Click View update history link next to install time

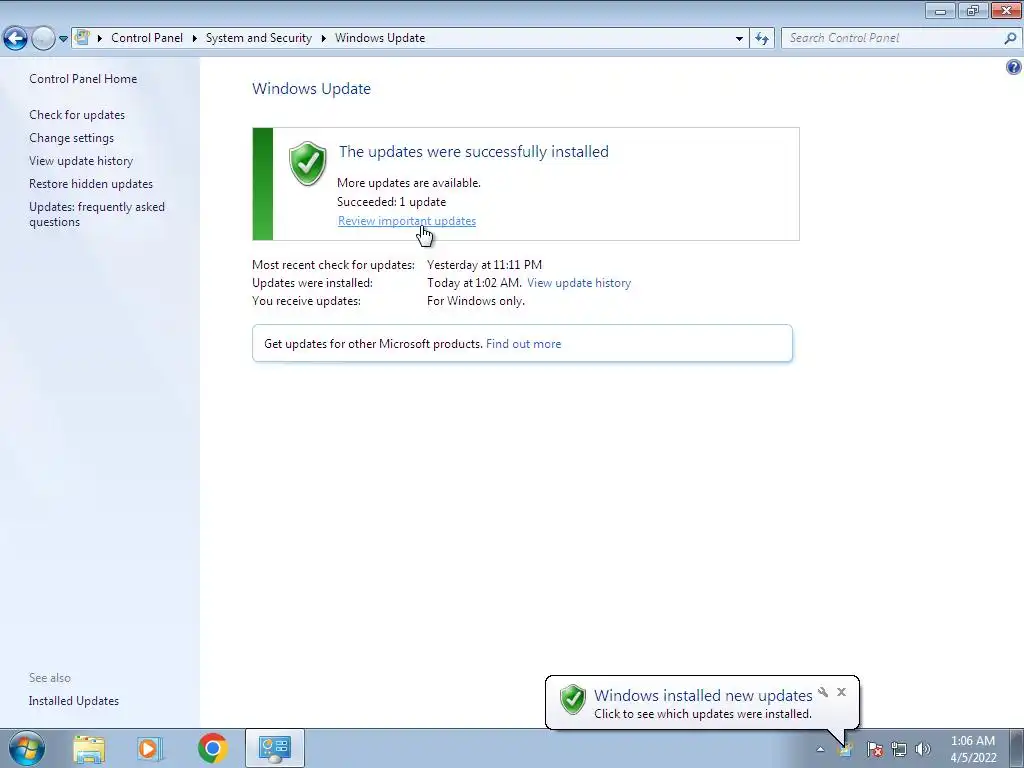(x=579, y=283)
